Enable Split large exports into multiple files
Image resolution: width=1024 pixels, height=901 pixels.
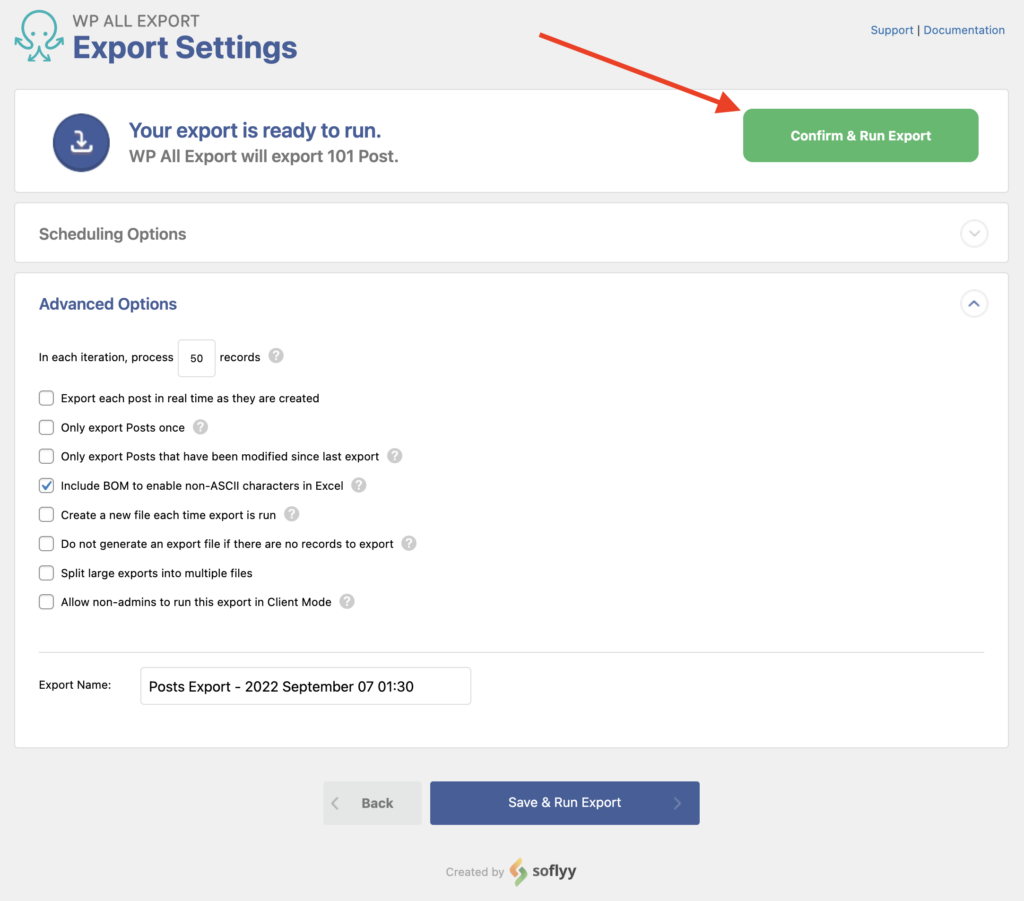click(46, 573)
